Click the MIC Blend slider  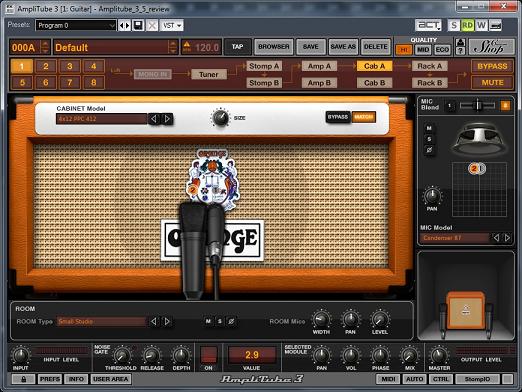click(x=477, y=106)
